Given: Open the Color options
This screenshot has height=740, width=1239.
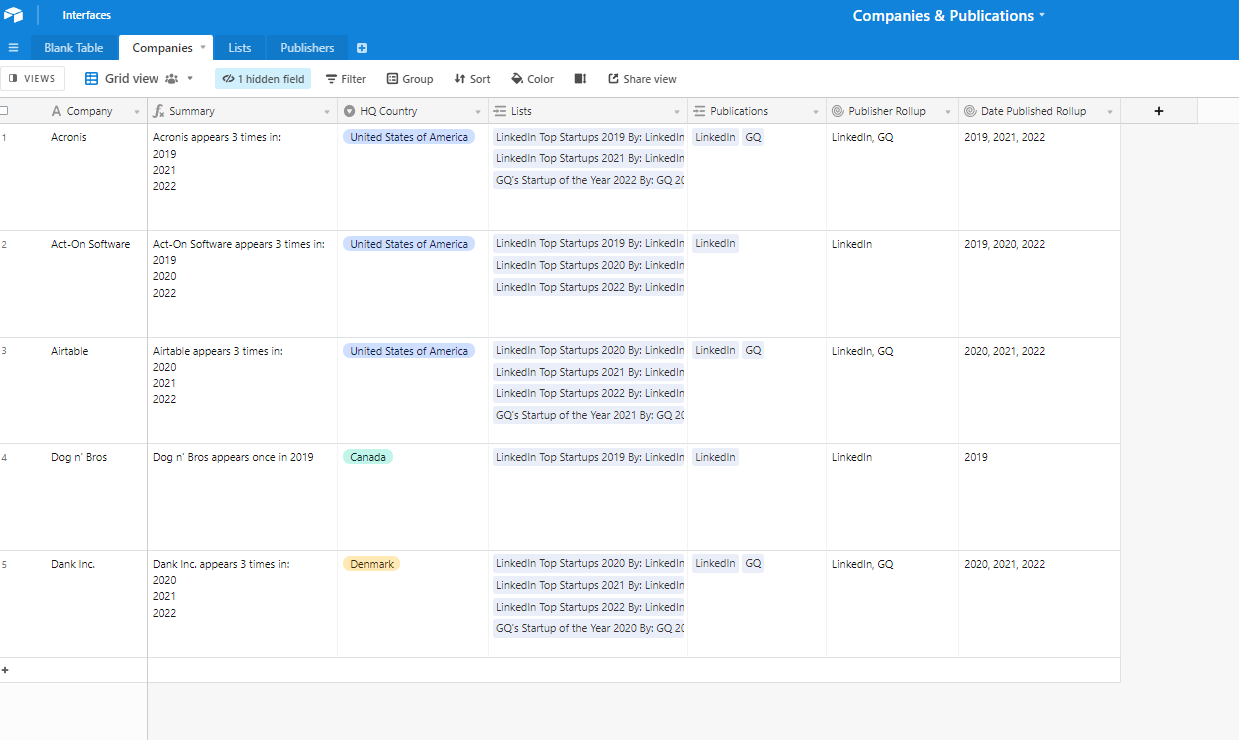Looking at the screenshot, I should (532, 79).
